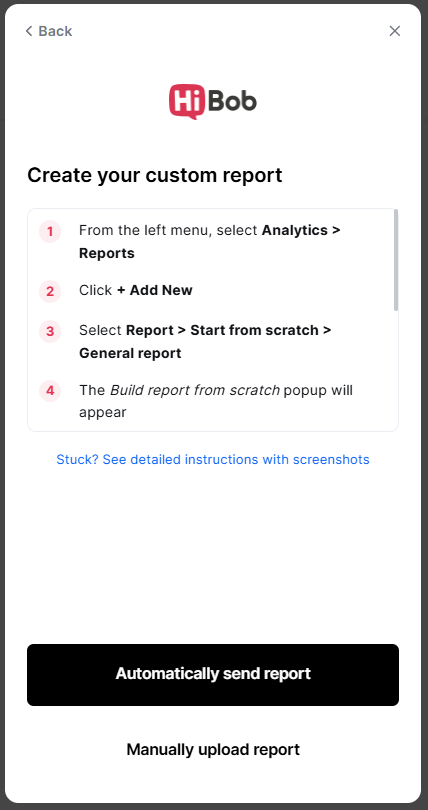Click the HiBob logo
The width and height of the screenshot is (428, 810).
(213, 102)
